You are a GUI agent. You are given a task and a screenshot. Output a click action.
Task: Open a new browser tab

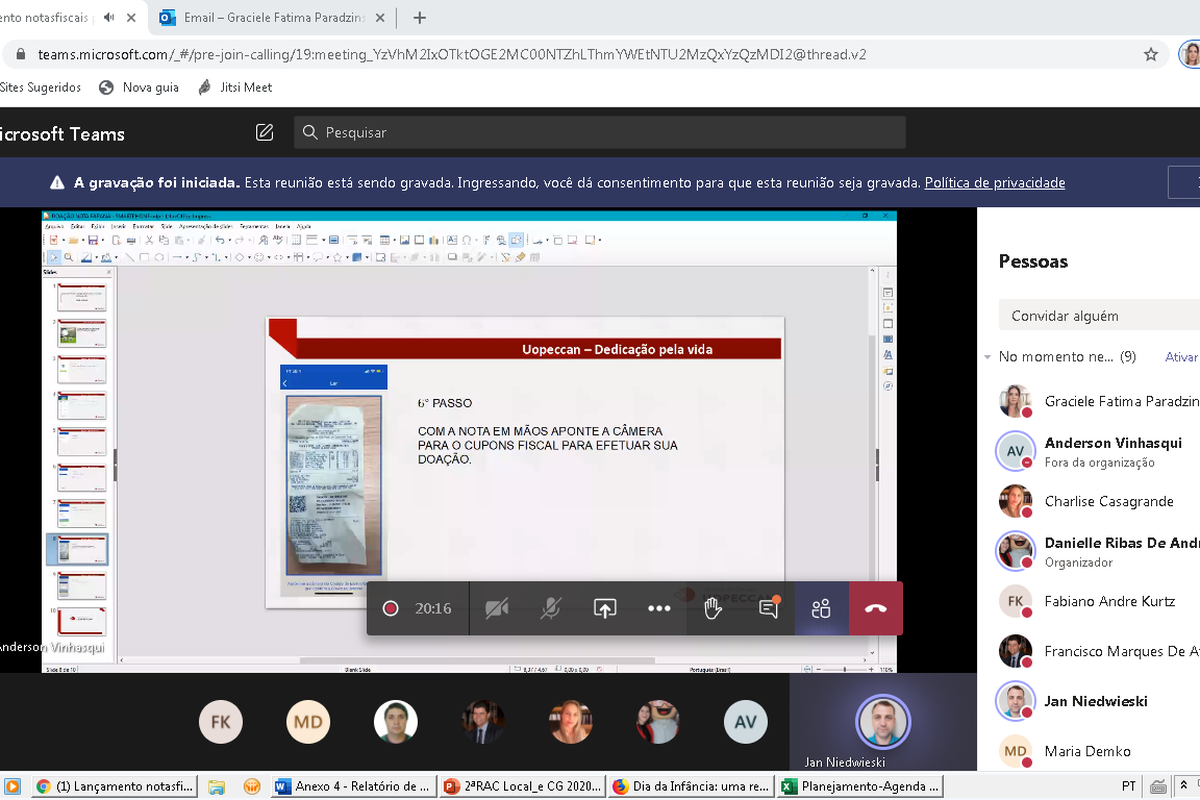420,18
